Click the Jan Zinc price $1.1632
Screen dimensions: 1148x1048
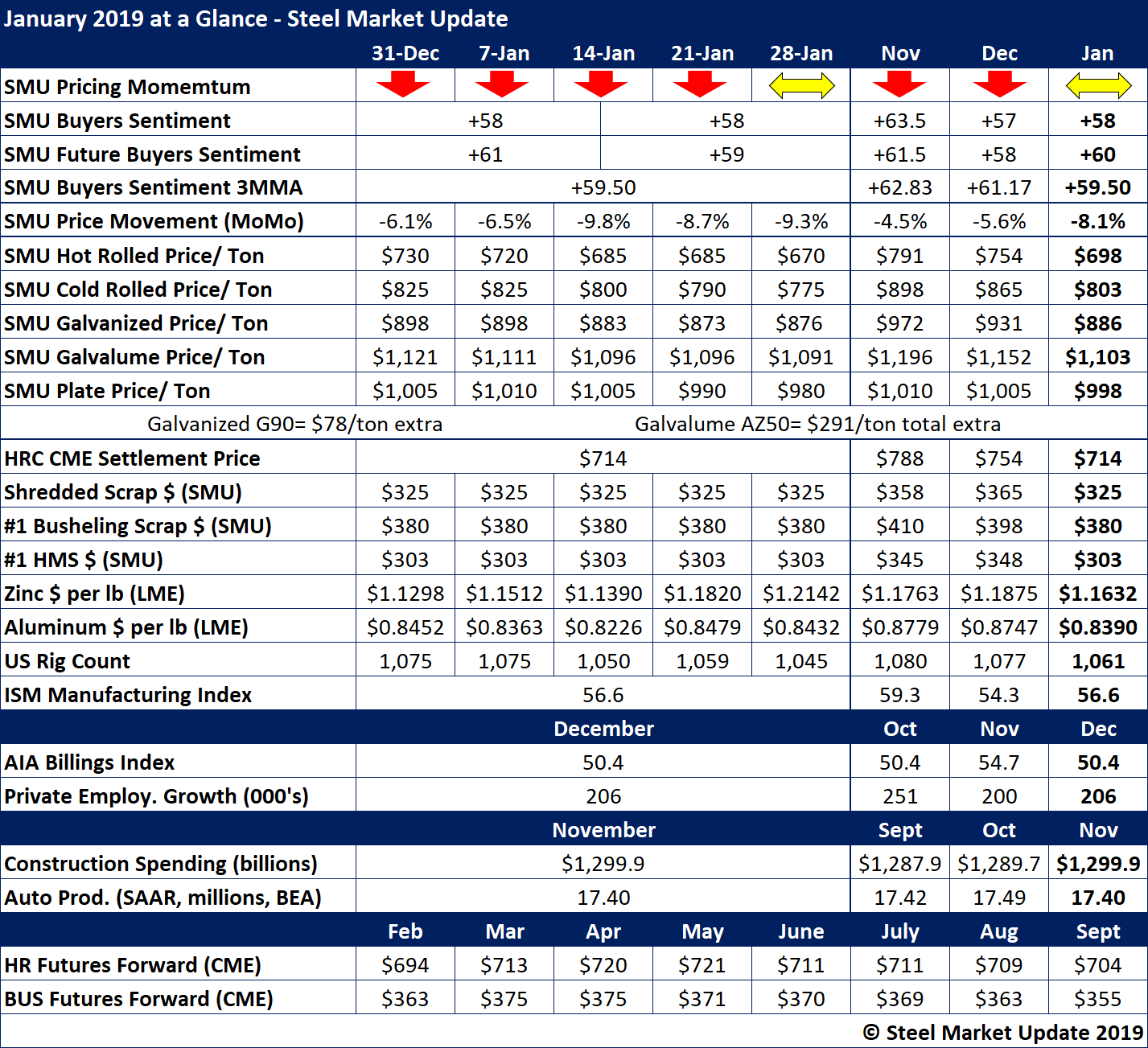coord(1097,594)
